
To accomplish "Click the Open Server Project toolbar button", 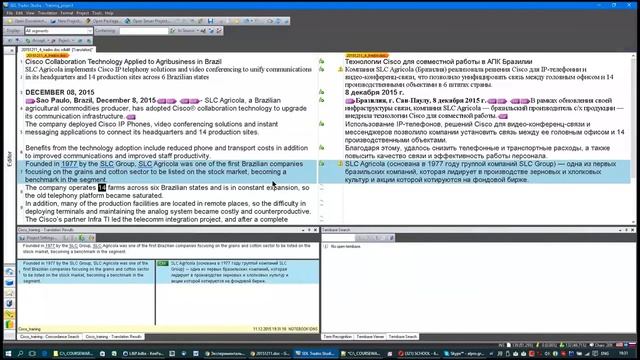I will [x=147, y=21].
